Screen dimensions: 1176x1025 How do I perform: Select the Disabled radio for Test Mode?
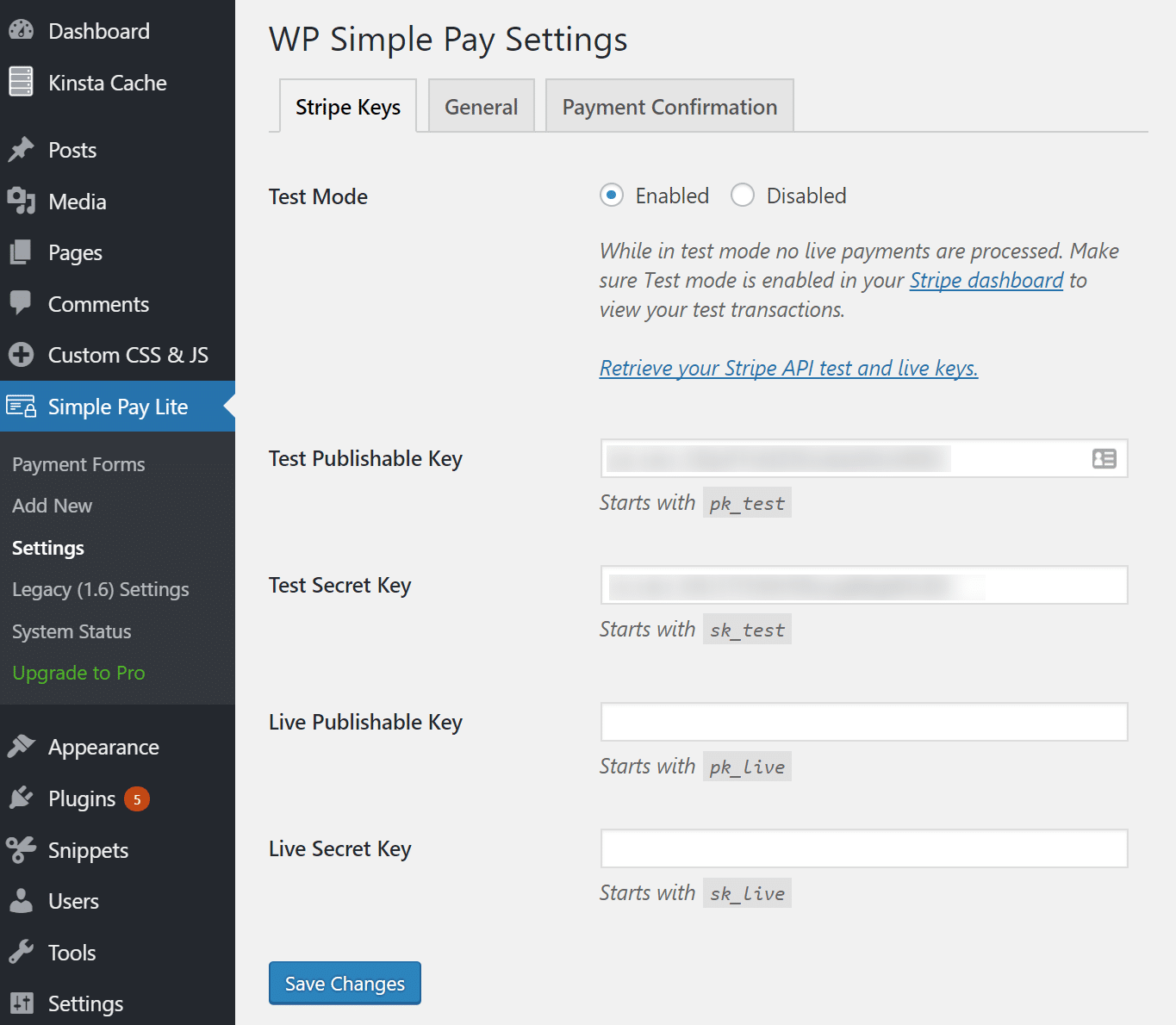tap(742, 196)
